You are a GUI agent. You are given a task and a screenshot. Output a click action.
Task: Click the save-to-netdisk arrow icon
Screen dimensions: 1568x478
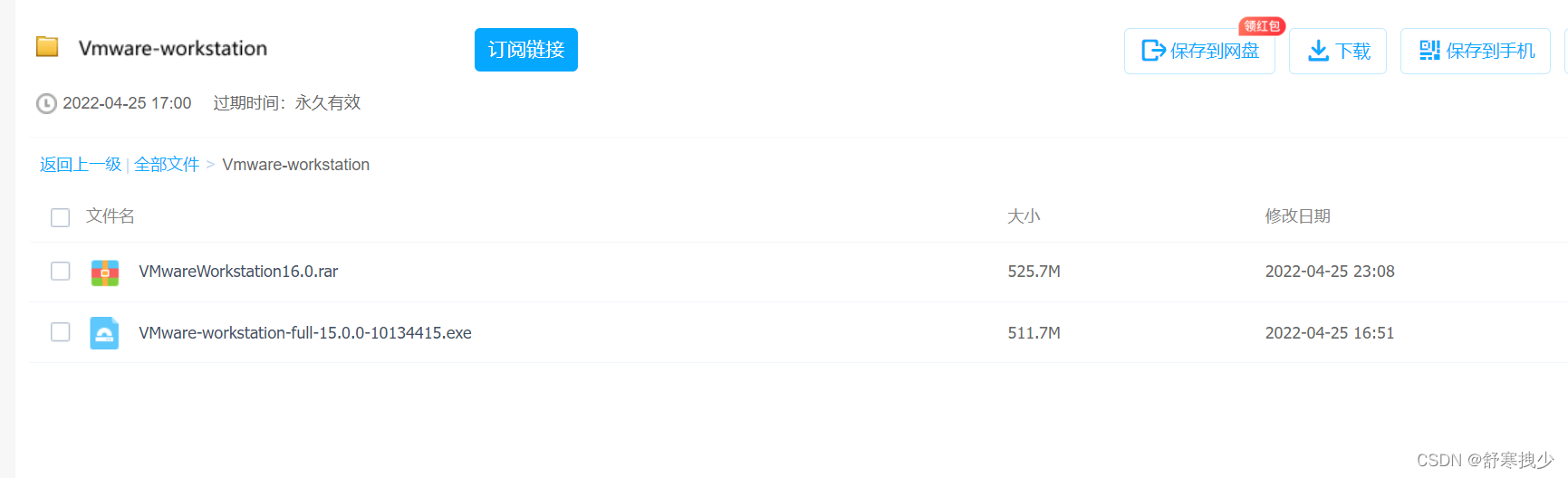[x=1153, y=51]
